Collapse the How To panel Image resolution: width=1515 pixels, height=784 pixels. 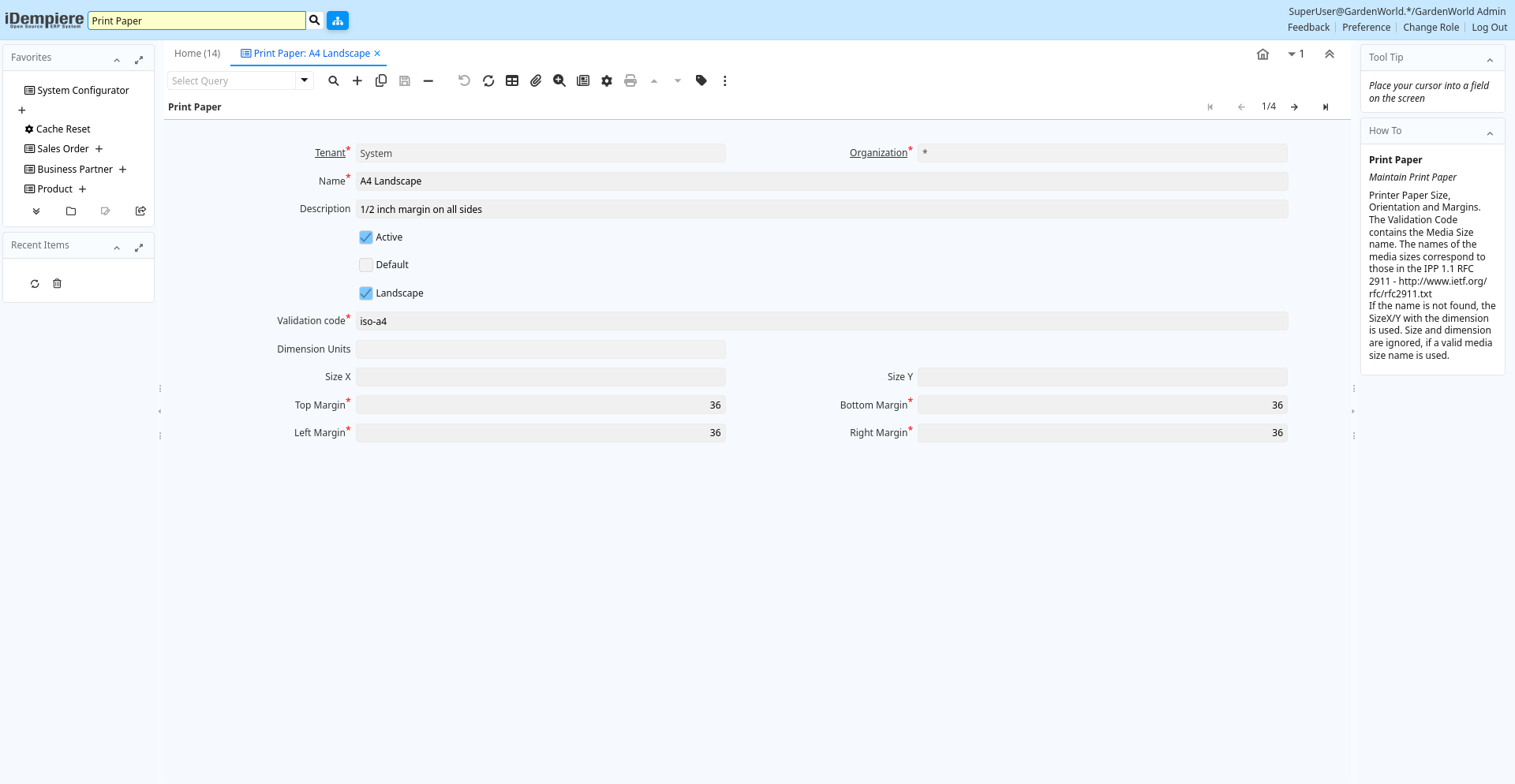point(1490,133)
